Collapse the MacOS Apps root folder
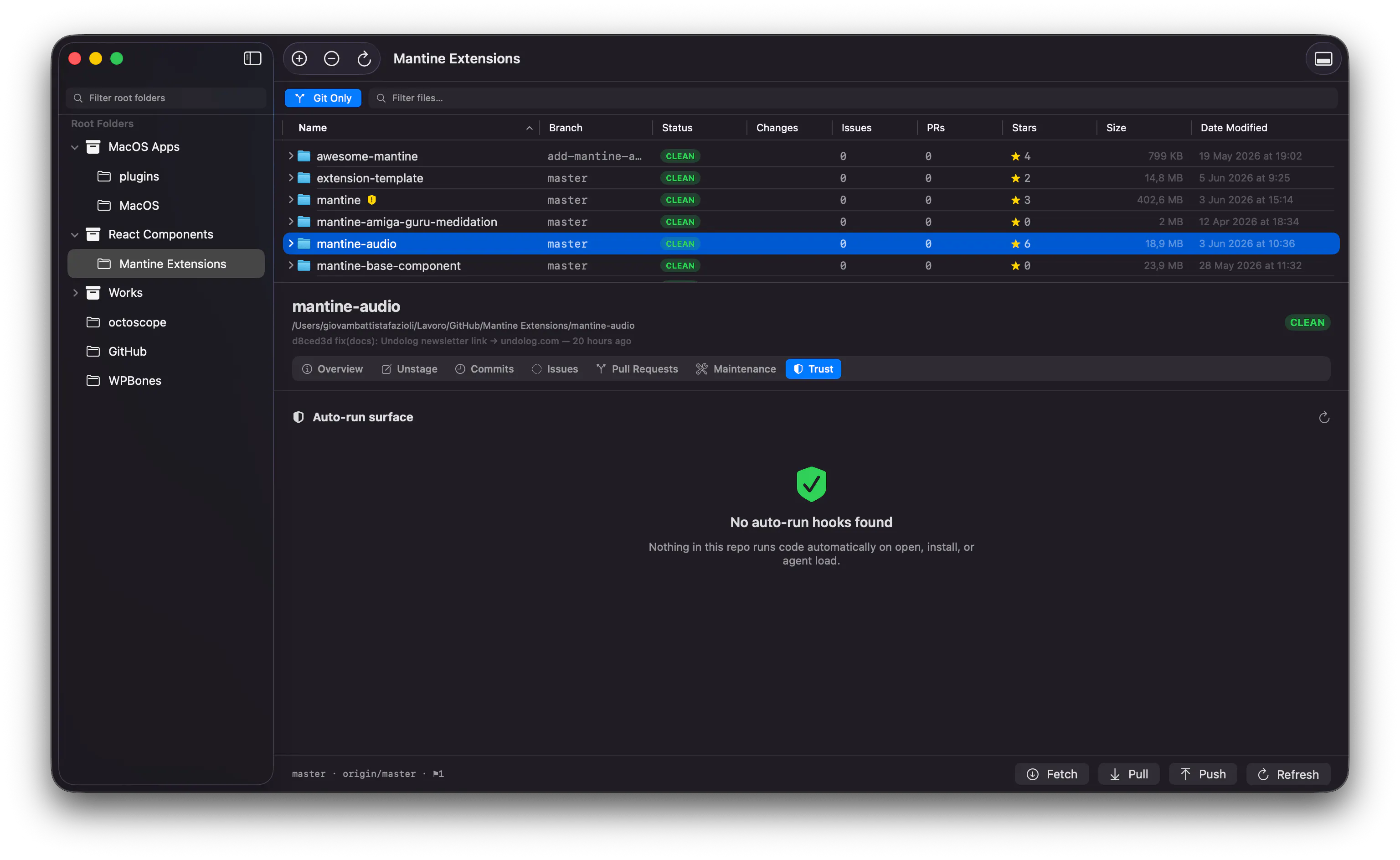This screenshot has width=1400, height=860. point(74,147)
